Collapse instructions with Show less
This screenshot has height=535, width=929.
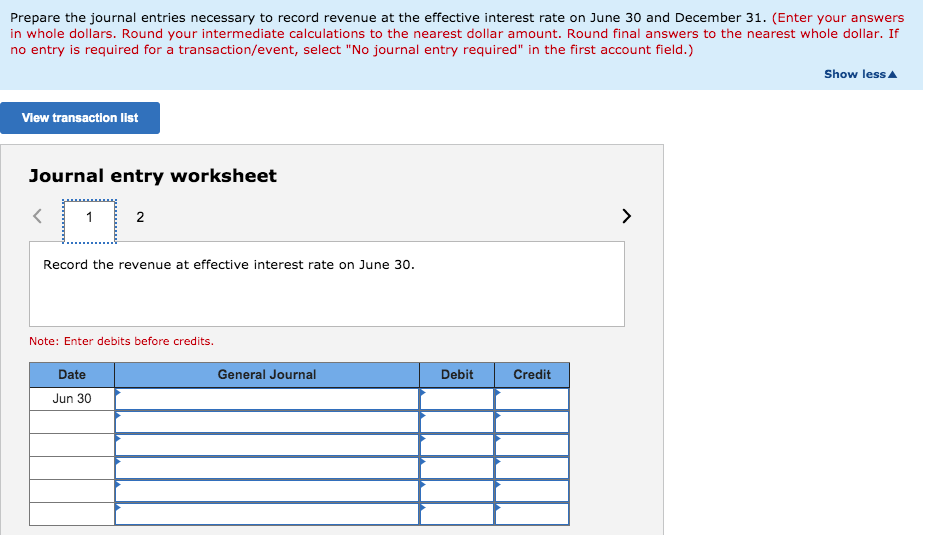860,74
